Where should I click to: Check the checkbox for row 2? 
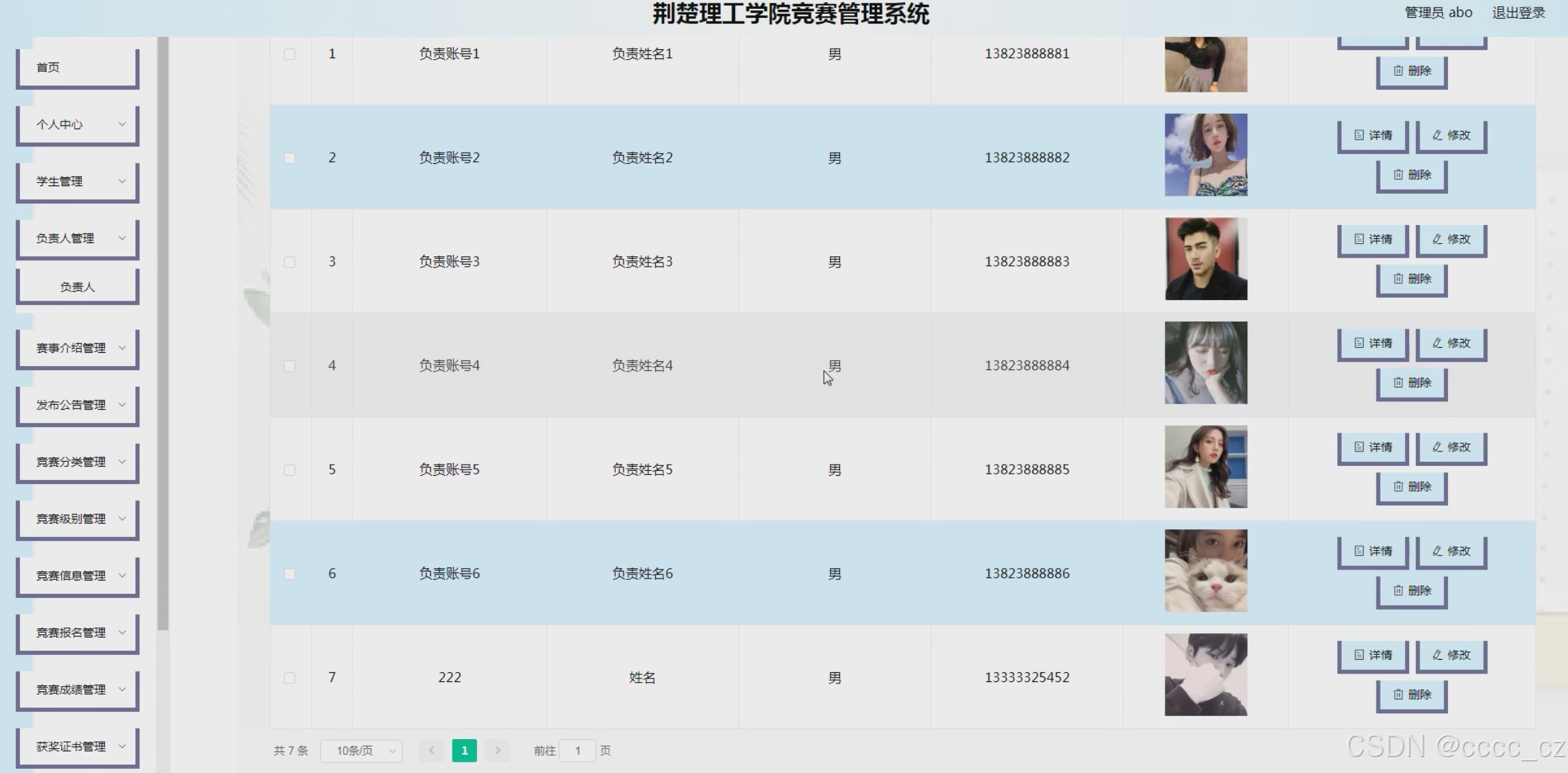click(x=289, y=158)
